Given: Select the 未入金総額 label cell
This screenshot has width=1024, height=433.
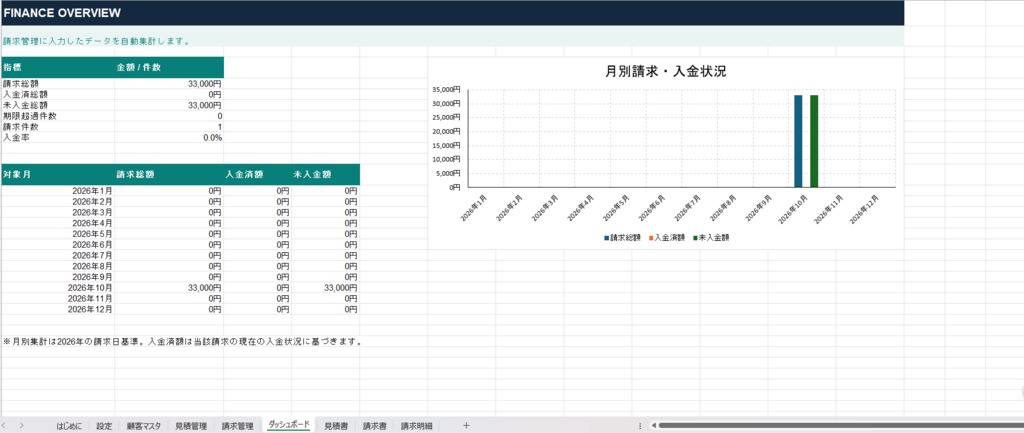Looking at the screenshot, I should 57,105.
